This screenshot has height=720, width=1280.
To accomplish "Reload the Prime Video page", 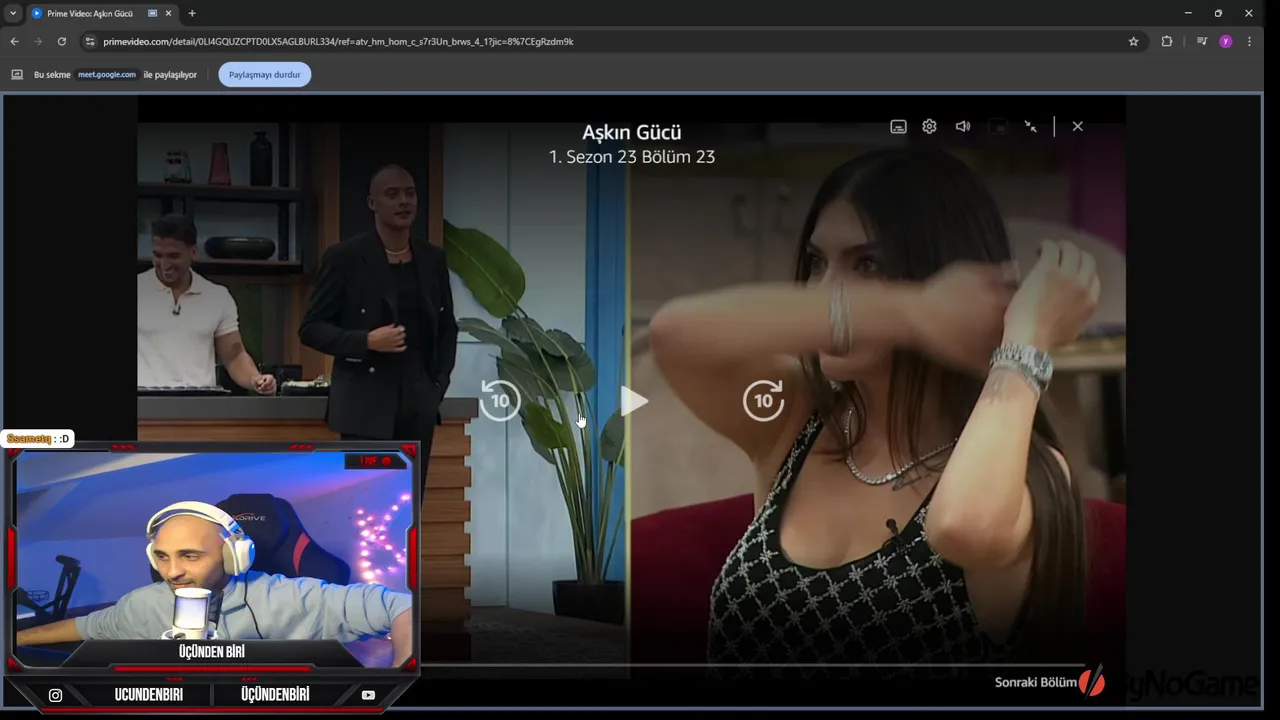I will 62,41.
